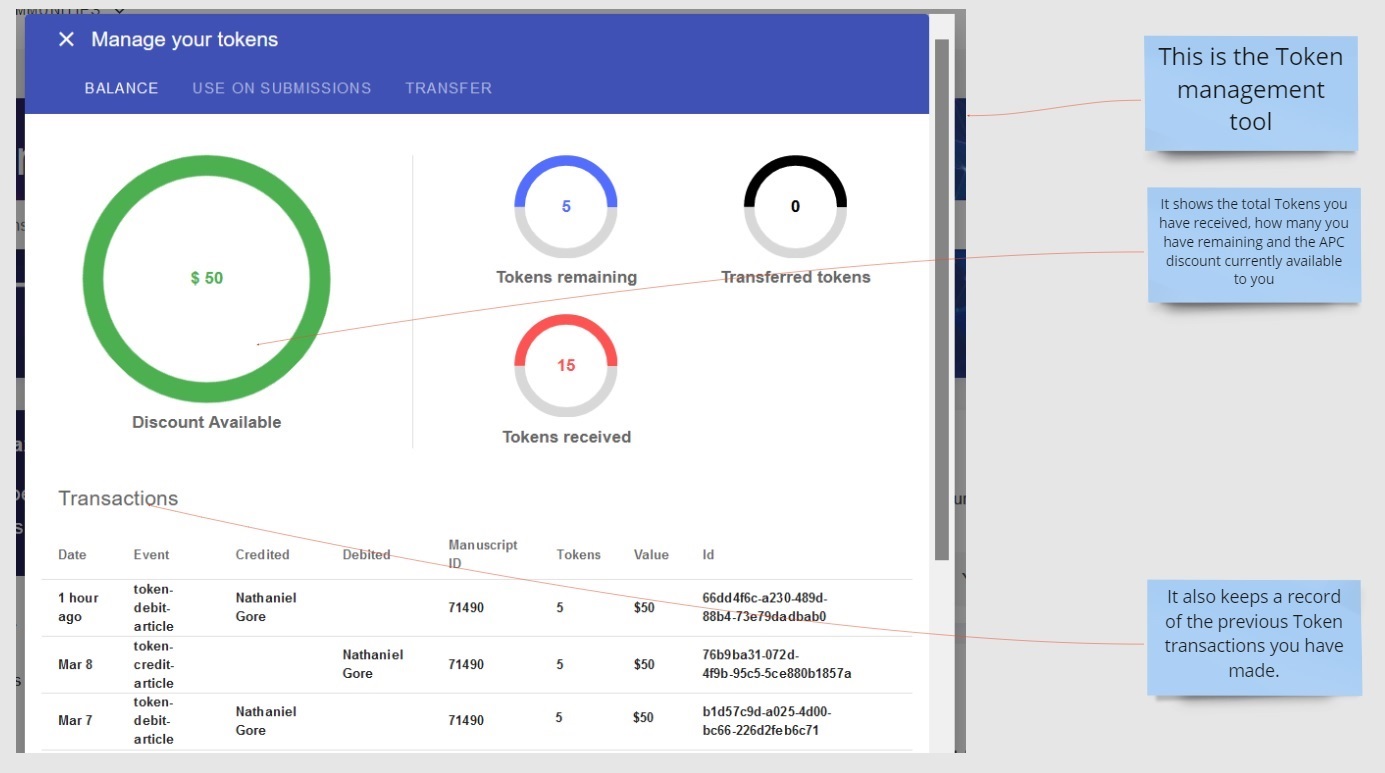Click the dialog's vertical scrollbar thumb
This screenshot has width=1385, height=773.
pyautogui.click(x=942, y=300)
